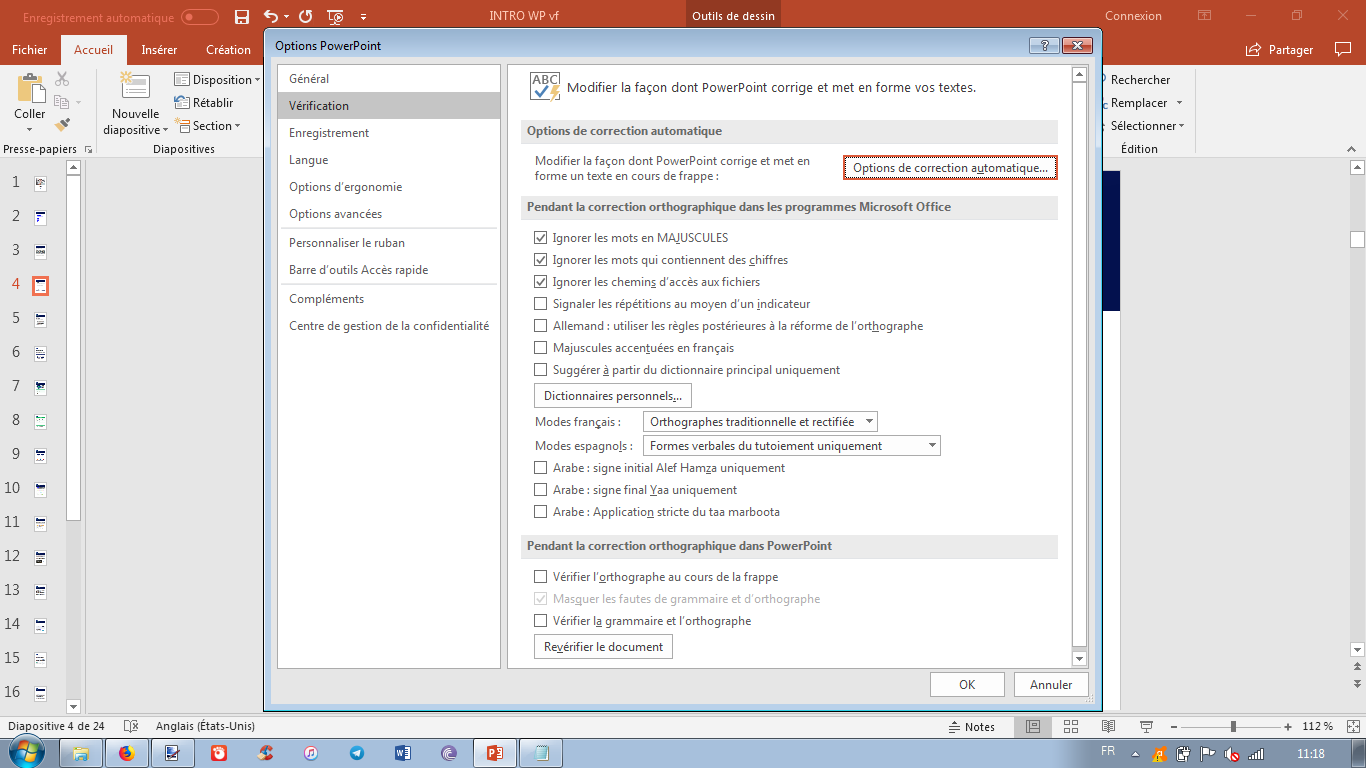
Task: Open Word from the taskbar
Action: [403, 753]
